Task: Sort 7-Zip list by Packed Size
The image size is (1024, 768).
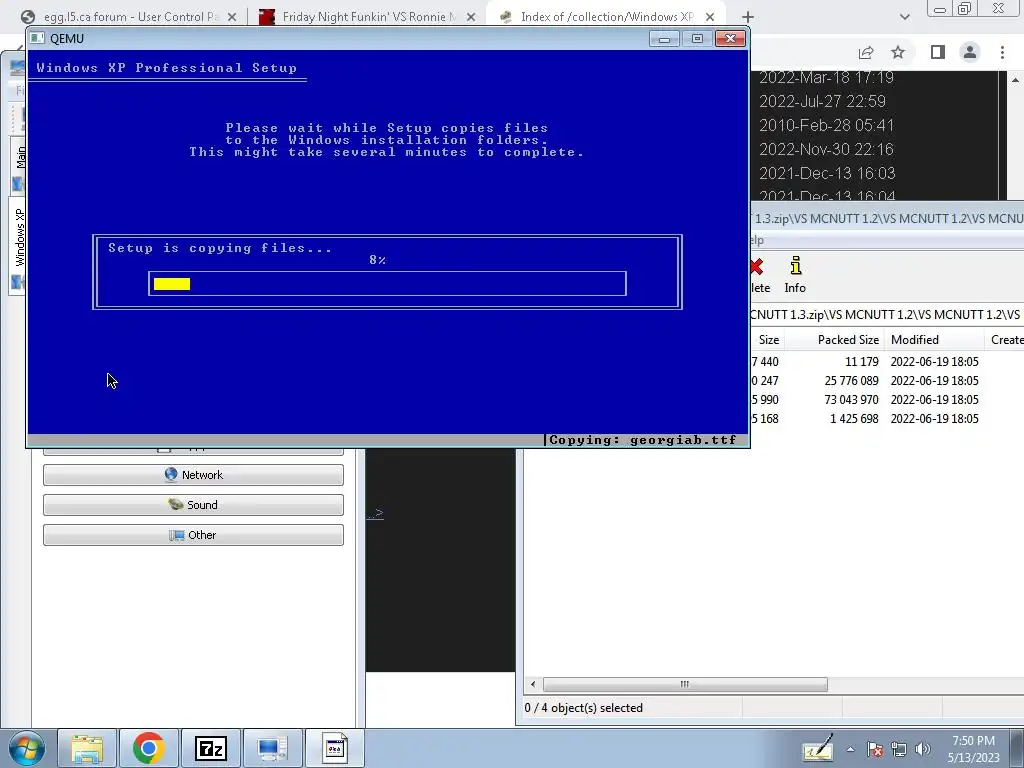Action: pyautogui.click(x=834, y=340)
